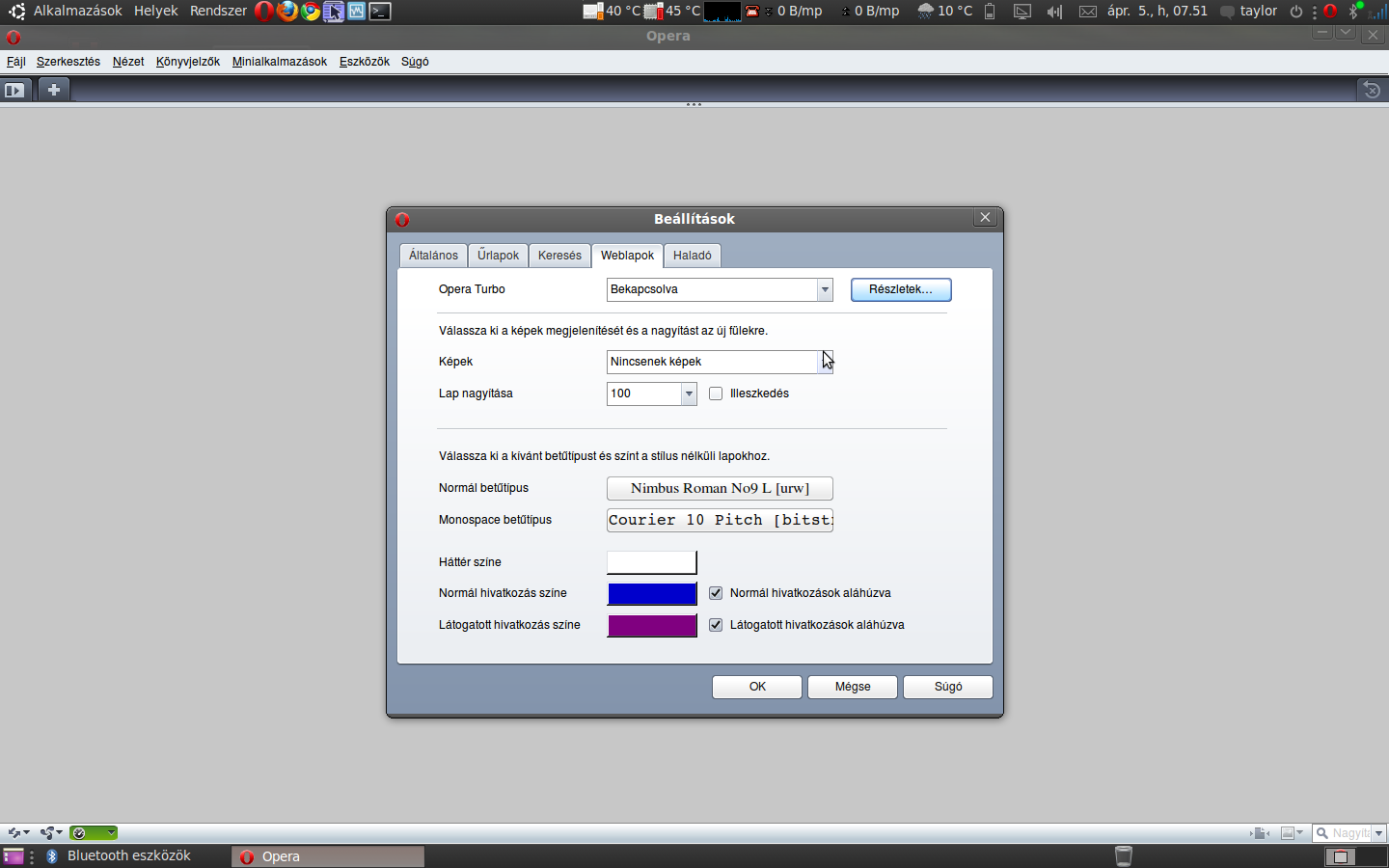This screenshot has width=1389, height=868.
Task: Uncheck Látogatott hivatkozások aláhúzva
Action: [x=716, y=625]
